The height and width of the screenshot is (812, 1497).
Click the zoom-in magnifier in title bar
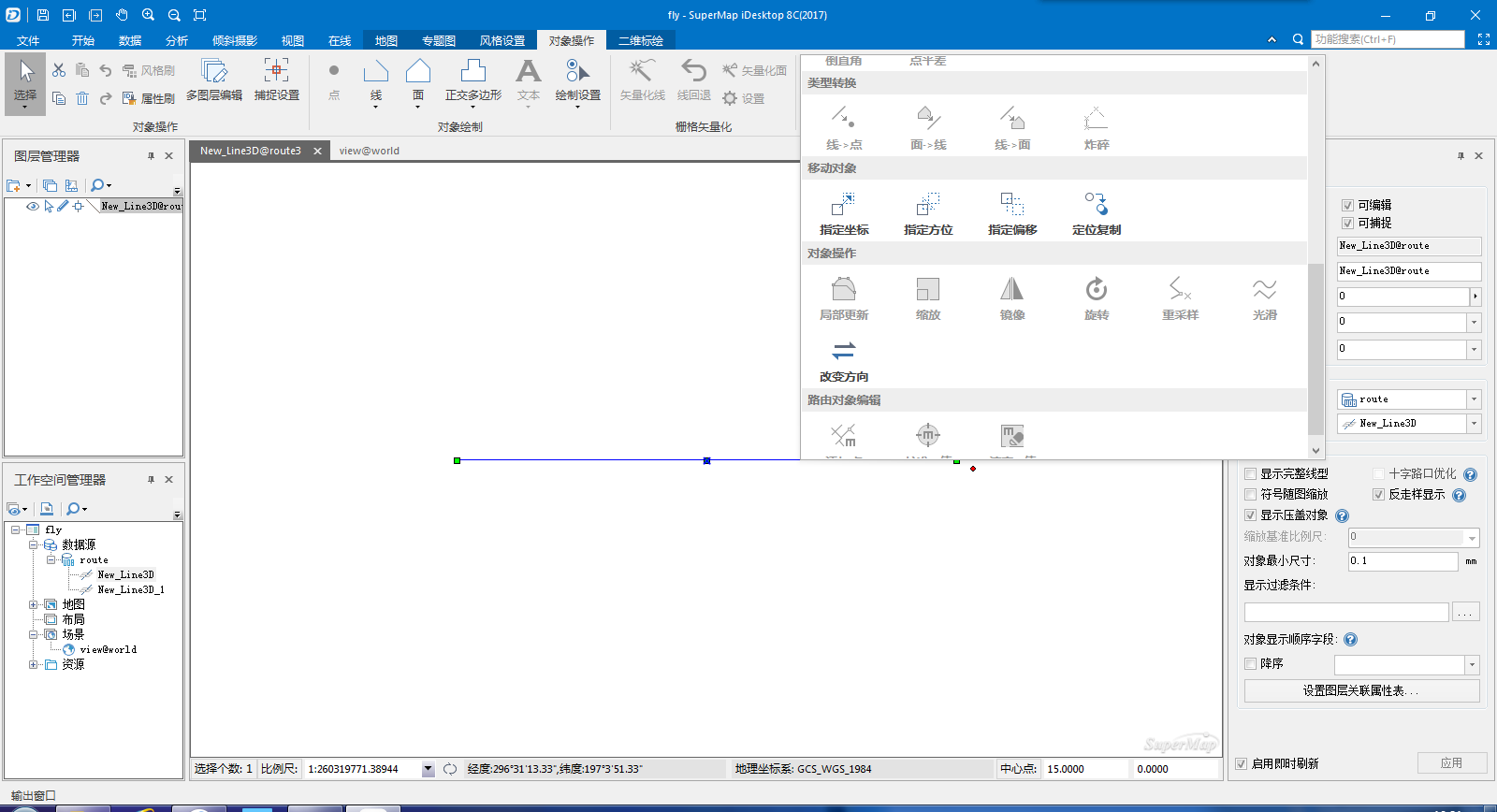[x=148, y=15]
